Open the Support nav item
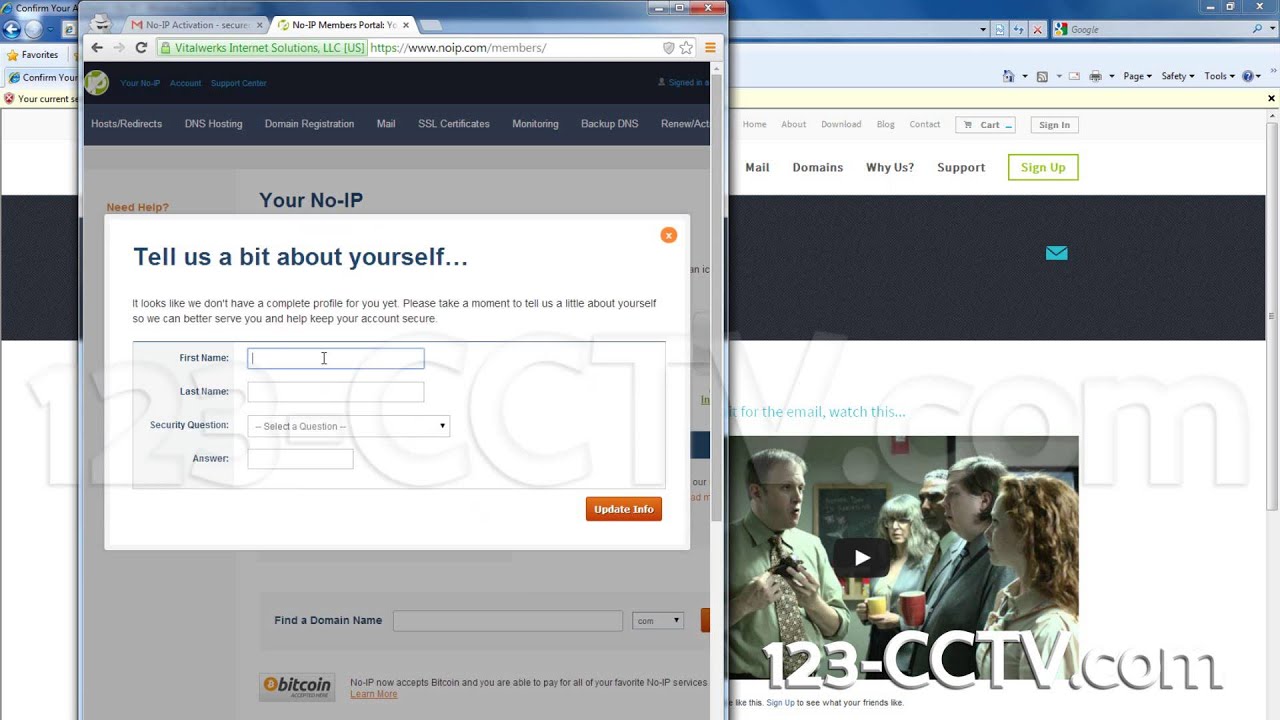The image size is (1280, 720). (961, 167)
